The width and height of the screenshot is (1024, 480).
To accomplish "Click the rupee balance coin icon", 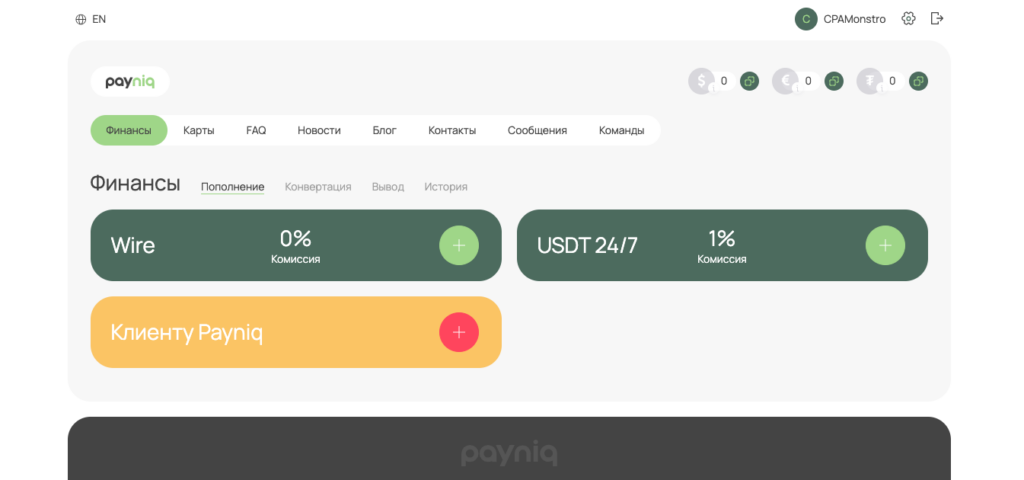I will (870, 82).
